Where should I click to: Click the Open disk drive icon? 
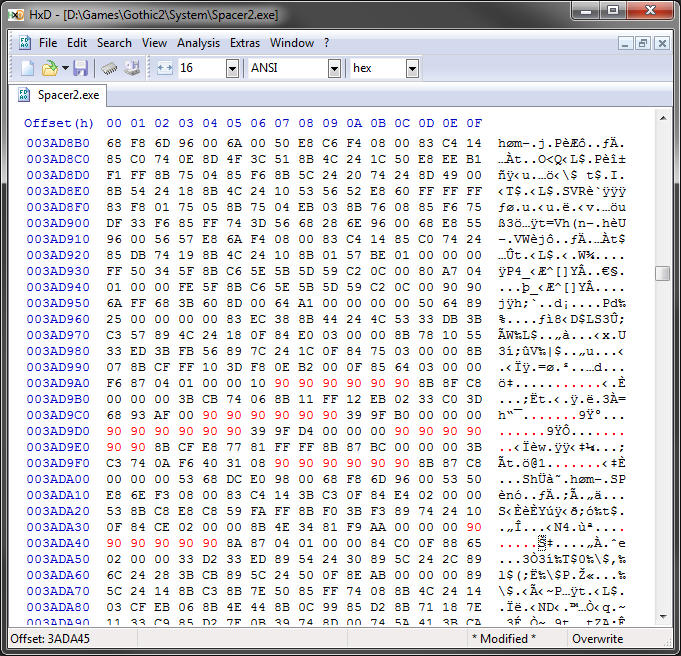point(132,68)
